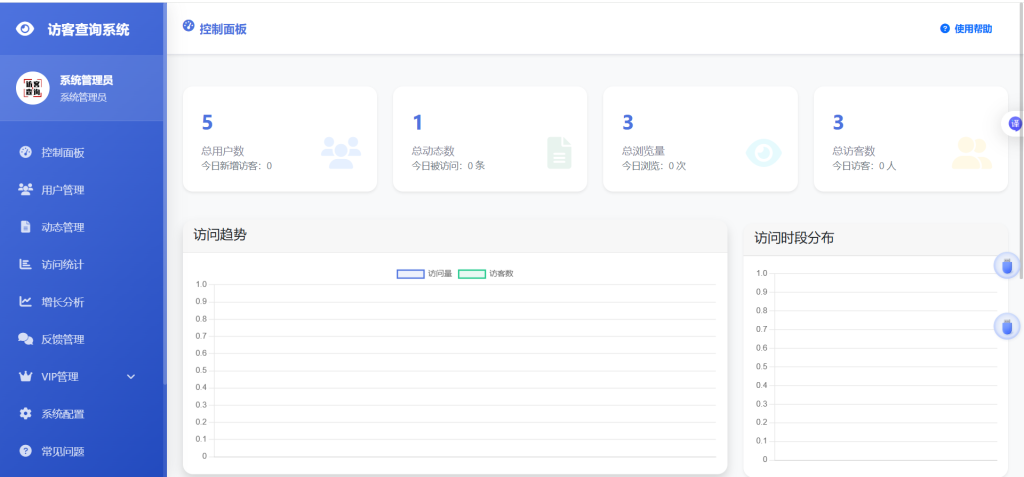The height and width of the screenshot is (477, 1024).
Task: Click the lower floating widget near the 0.7 gridline
Action: (1006, 326)
